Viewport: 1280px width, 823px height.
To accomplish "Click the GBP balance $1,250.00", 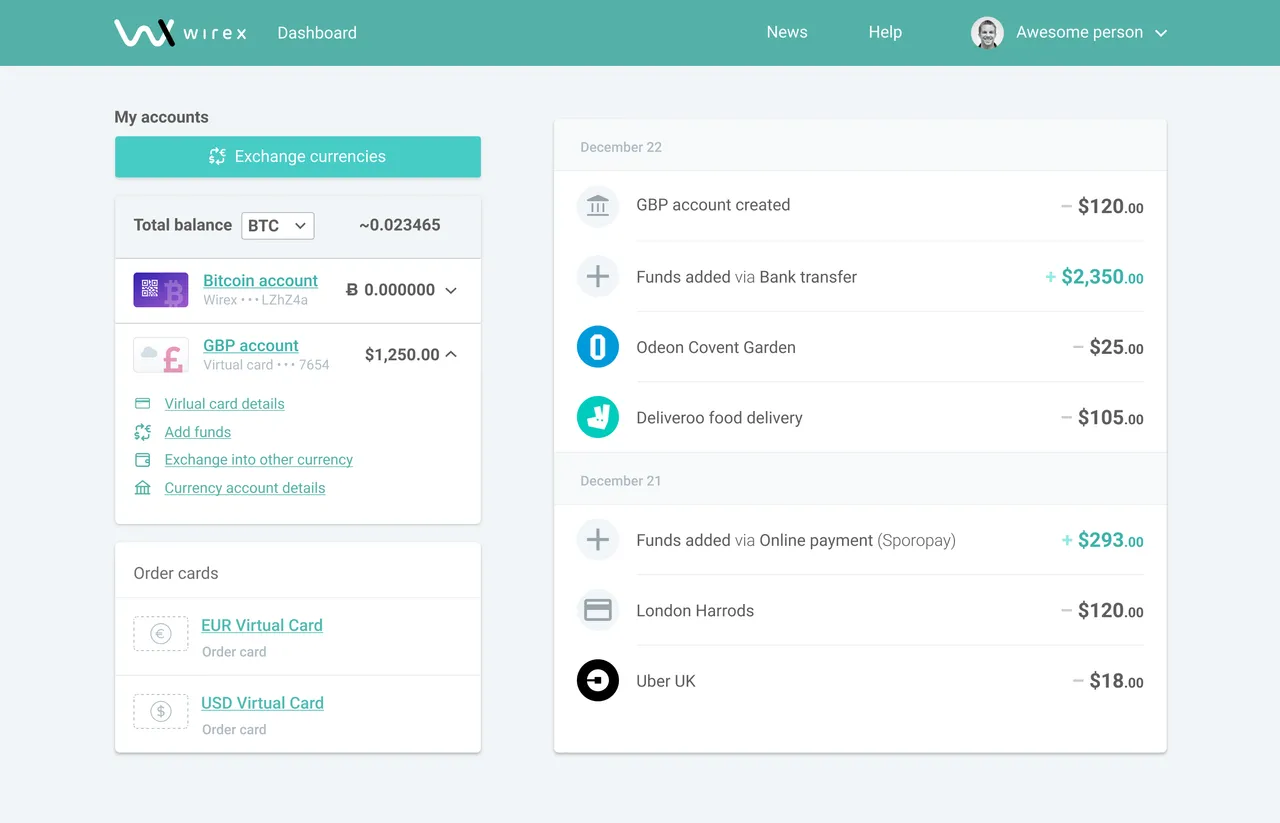I will [402, 355].
